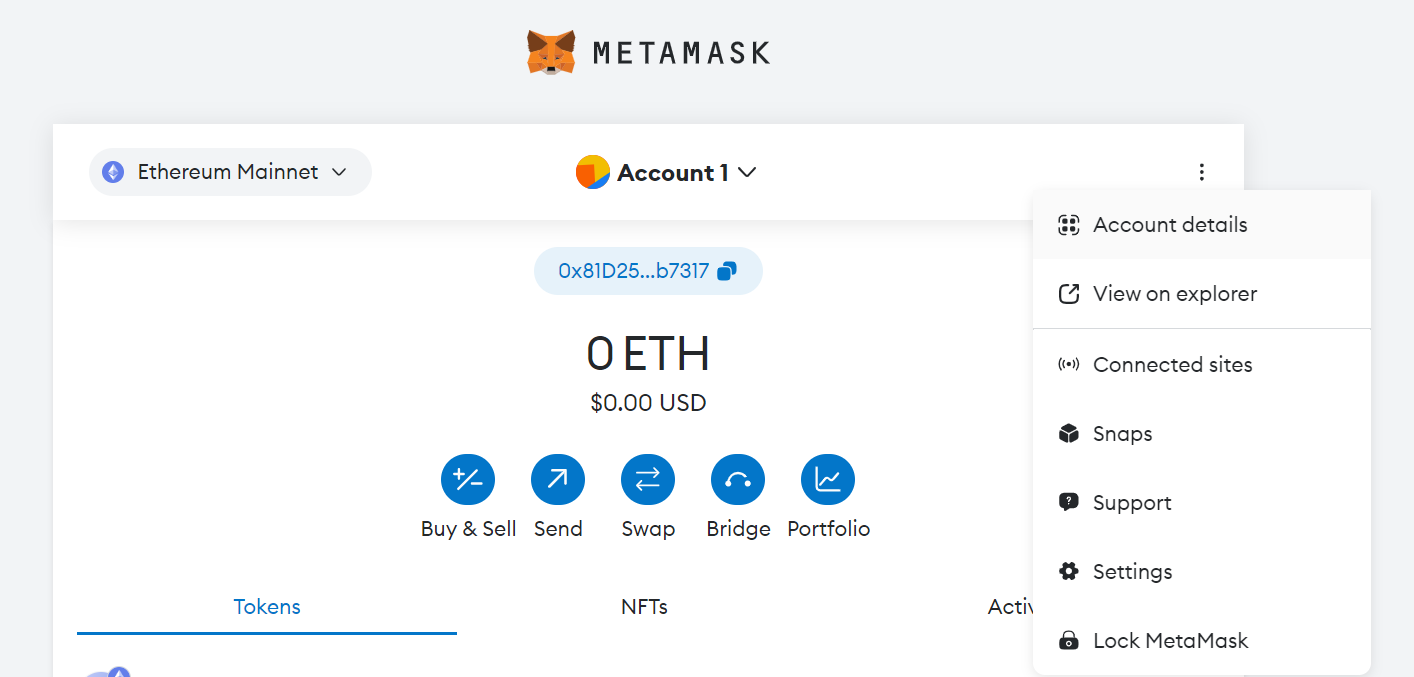Open Connected sites from the menu

[1172, 365]
